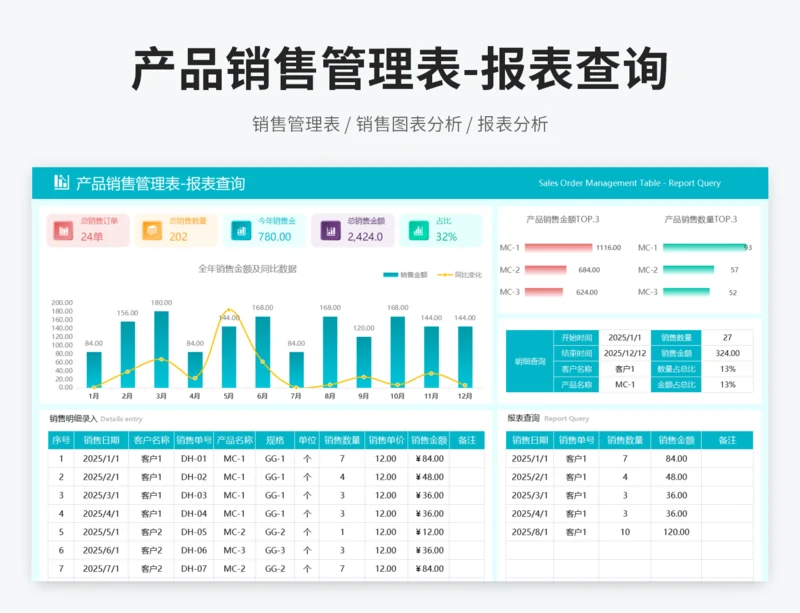Viewport: 800px width, 613px height.
Task: Click the 单位 column header
Action: (307, 440)
